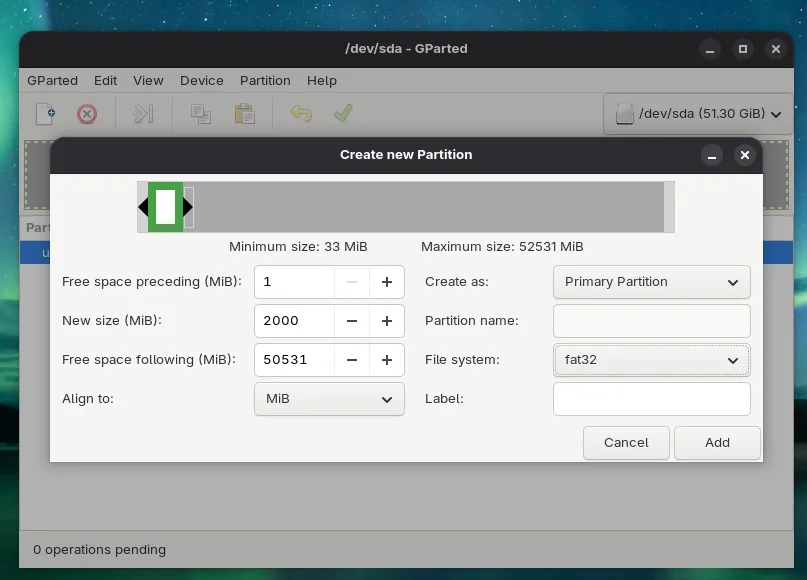Click the copy partition toolbar icon

tap(201, 114)
